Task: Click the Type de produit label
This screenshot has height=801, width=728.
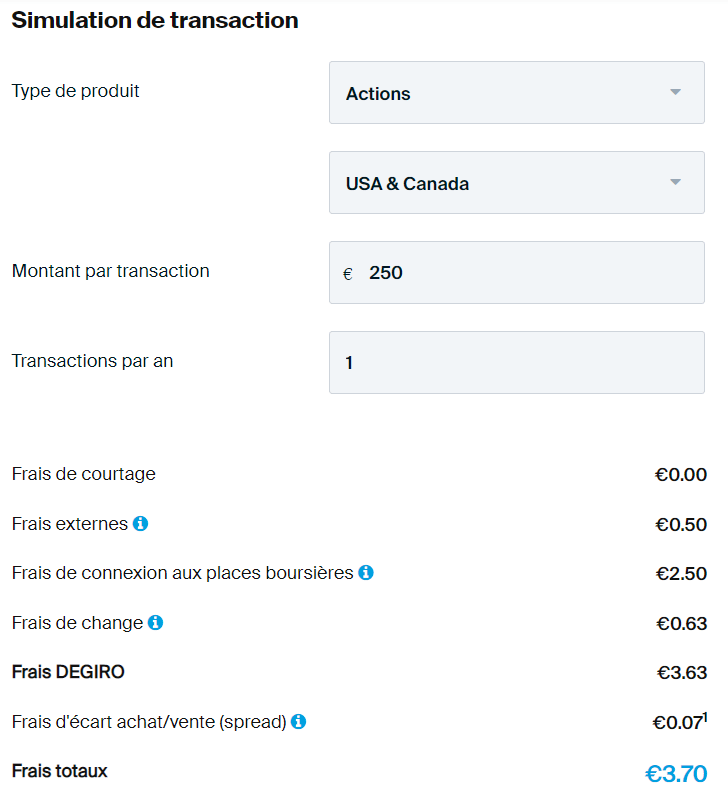Action: 76,91
